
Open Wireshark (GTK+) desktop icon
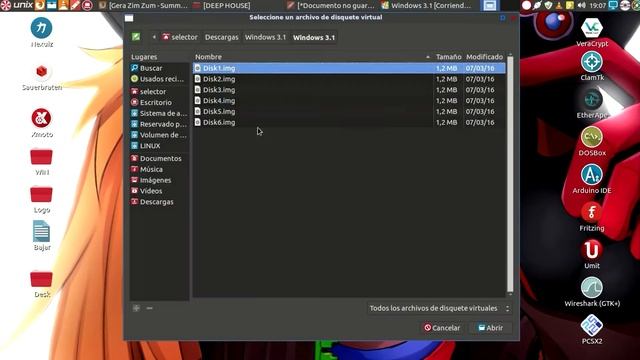click(592, 292)
